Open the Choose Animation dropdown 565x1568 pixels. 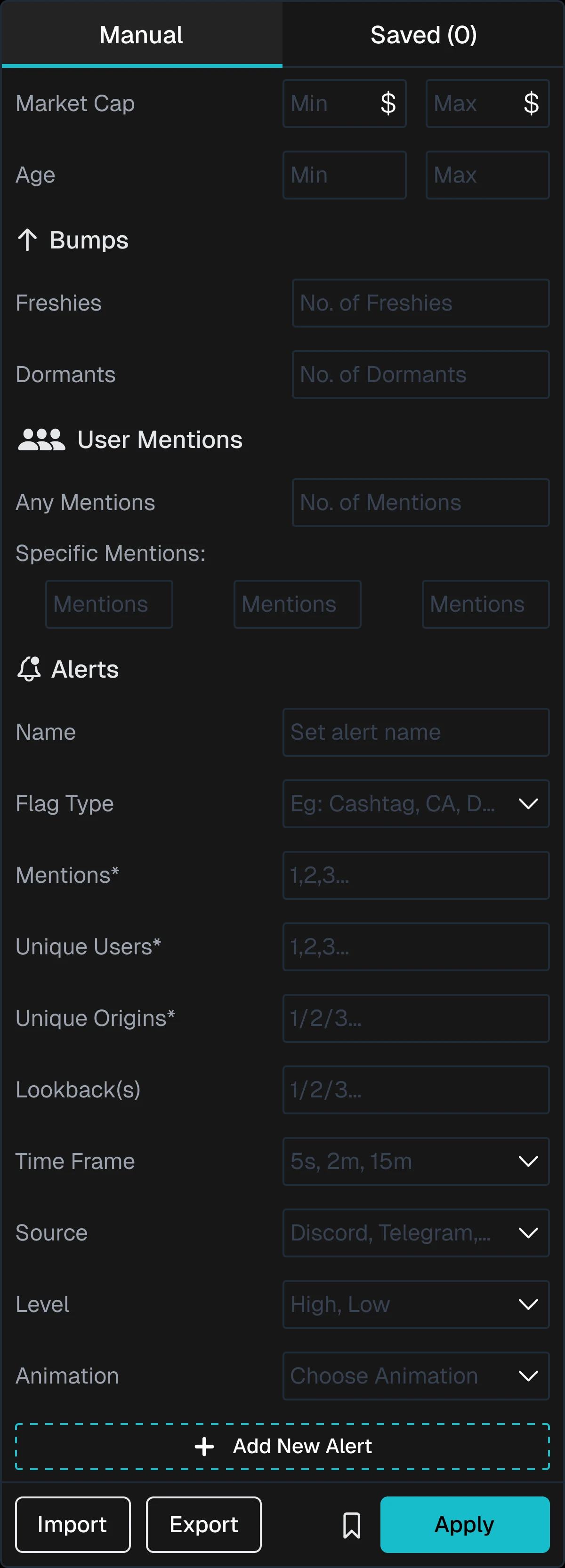(x=416, y=1376)
